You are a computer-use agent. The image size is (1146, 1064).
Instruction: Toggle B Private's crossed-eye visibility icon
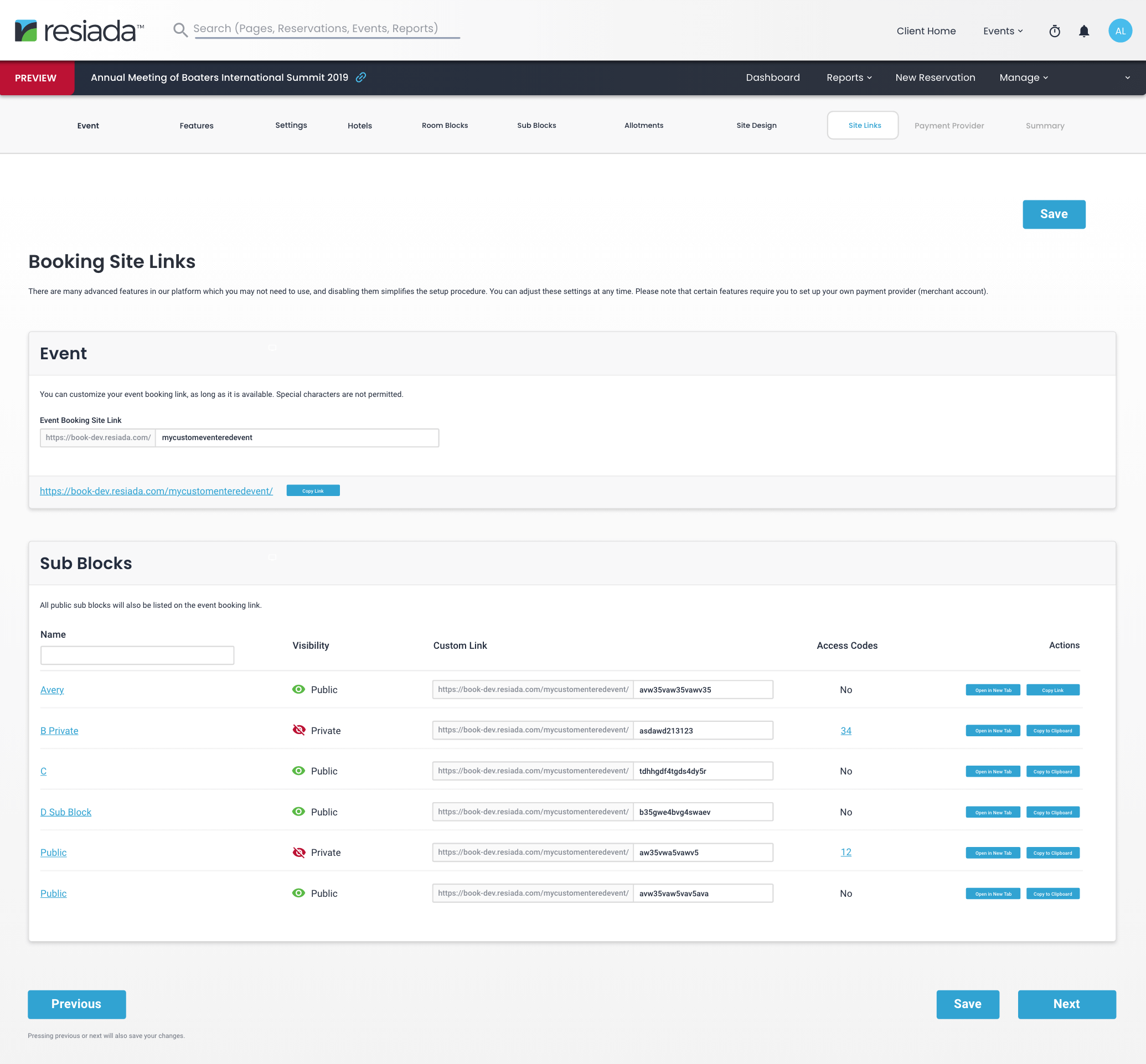(298, 730)
